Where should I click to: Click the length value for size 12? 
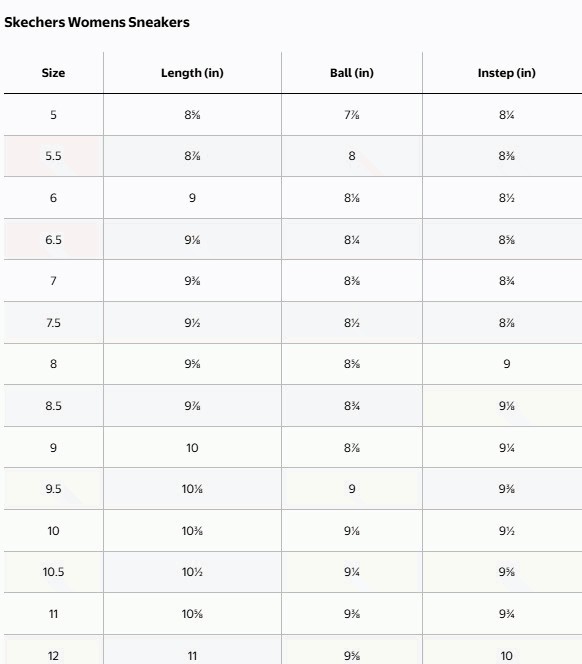tap(192, 656)
